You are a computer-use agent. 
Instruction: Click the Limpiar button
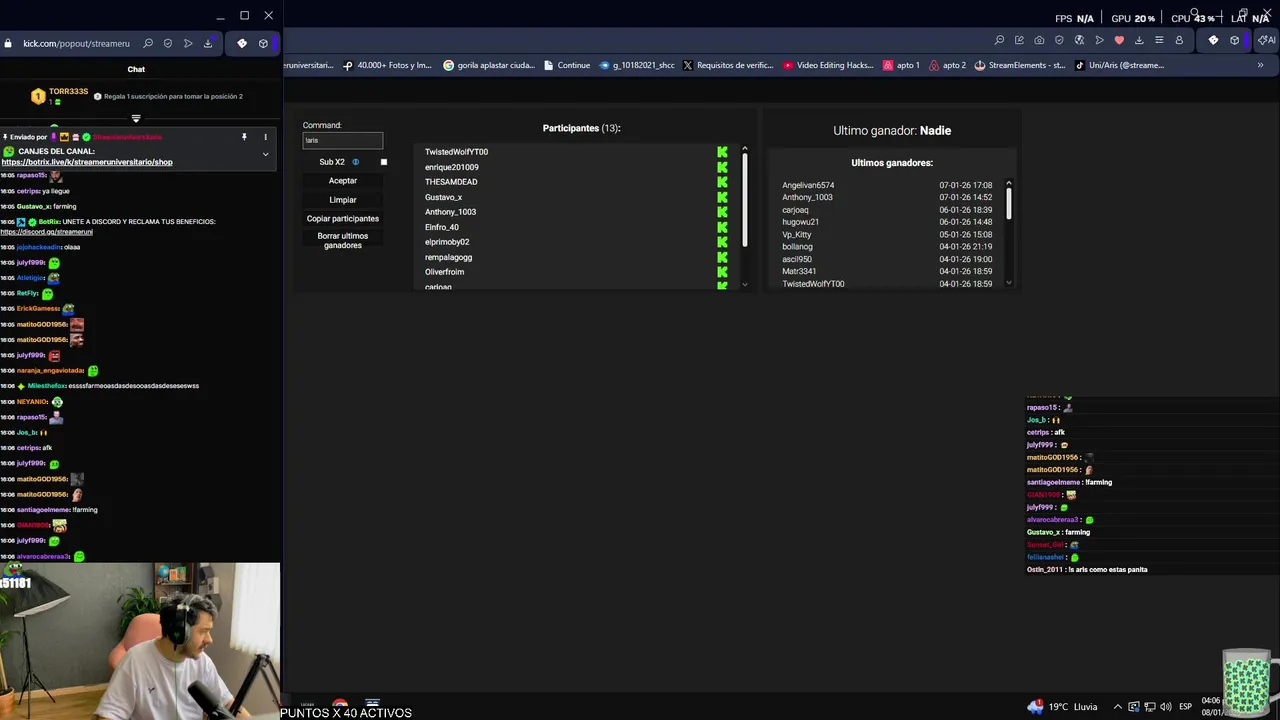343,200
